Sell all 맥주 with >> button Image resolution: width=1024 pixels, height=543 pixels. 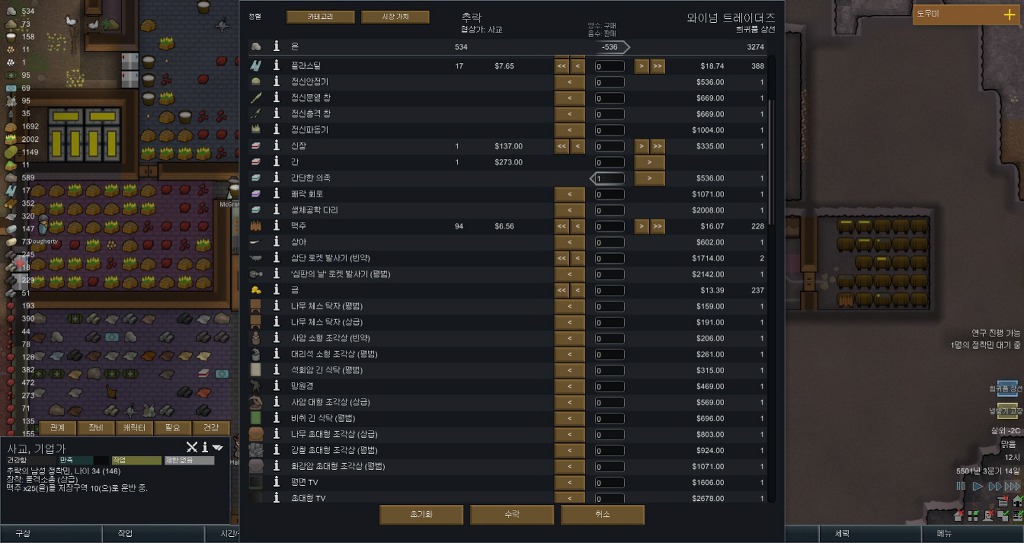pos(658,226)
